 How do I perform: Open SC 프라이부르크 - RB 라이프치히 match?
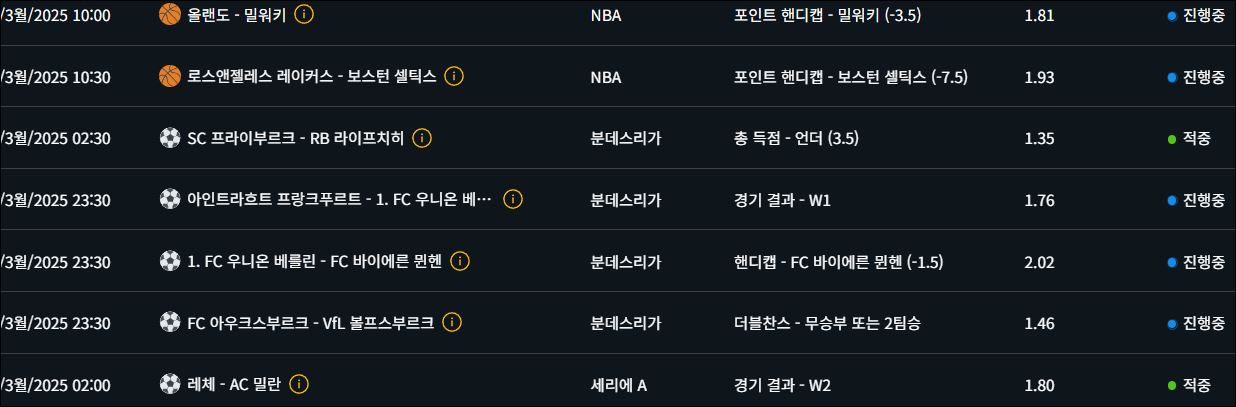(295, 138)
